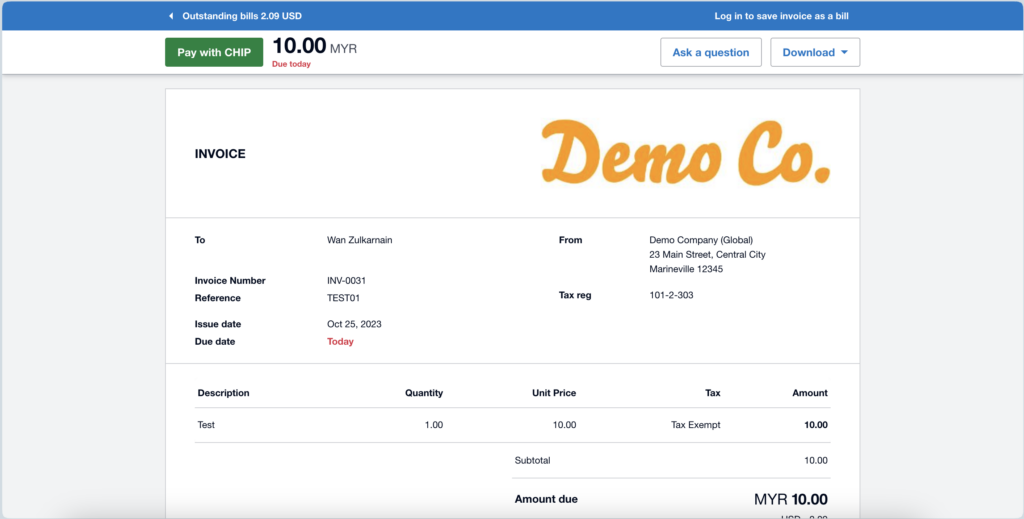The width and height of the screenshot is (1024, 519).
Task: Click the Quantity column header
Action: (424, 393)
